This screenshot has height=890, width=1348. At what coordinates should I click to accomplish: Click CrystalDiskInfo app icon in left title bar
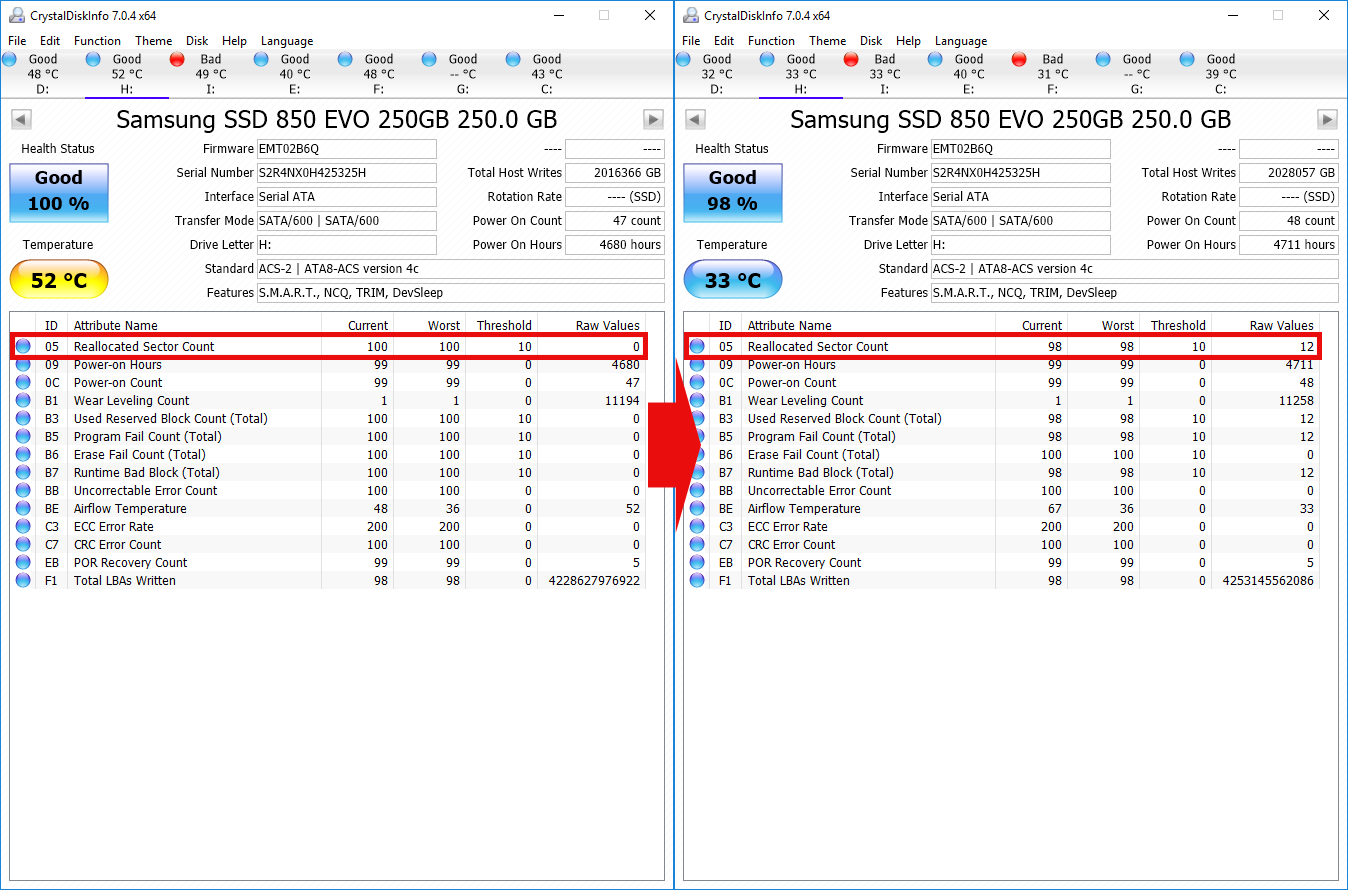point(17,15)
